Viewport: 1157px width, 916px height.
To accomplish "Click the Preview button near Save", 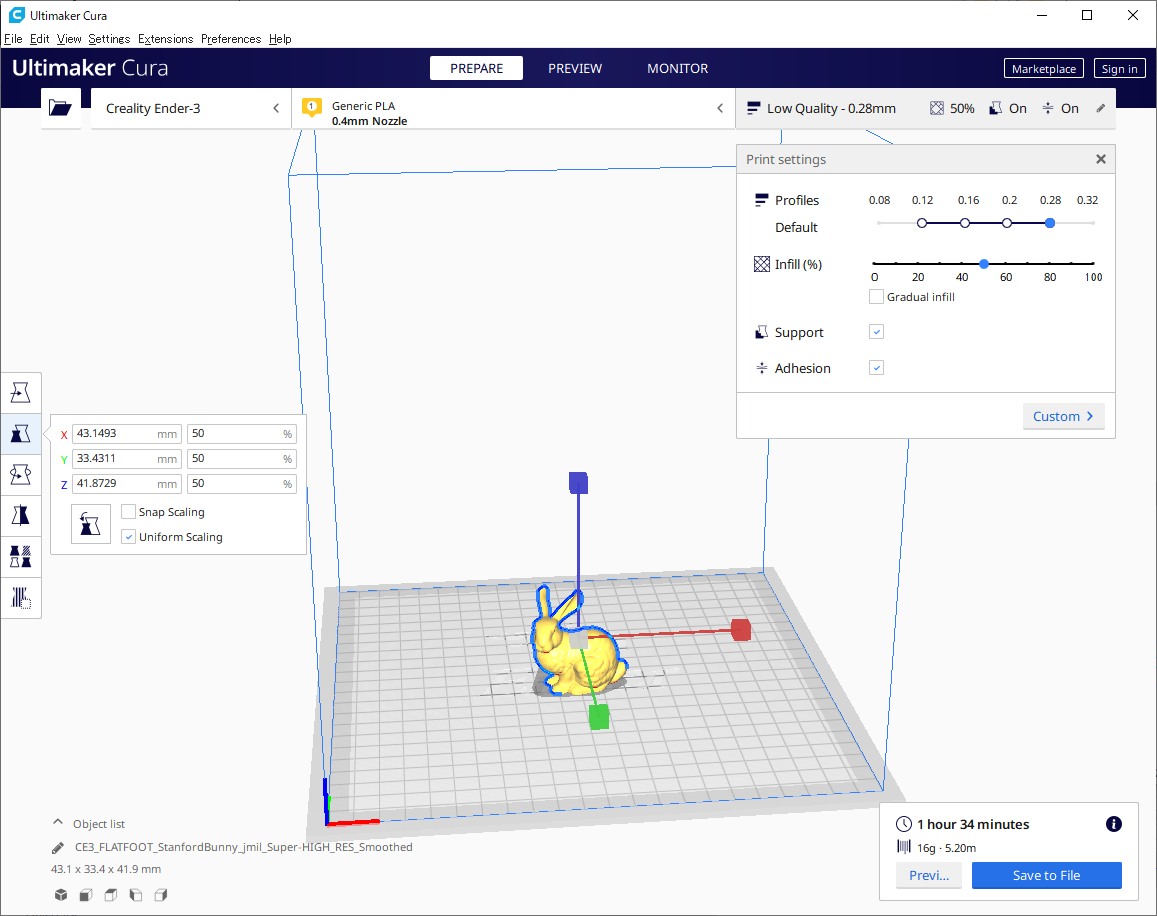I will pos(929,875).
